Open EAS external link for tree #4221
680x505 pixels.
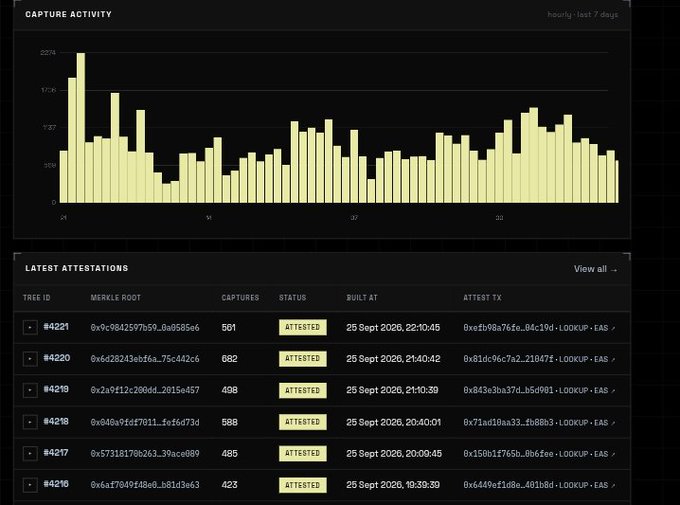click(x=605, y=328)
